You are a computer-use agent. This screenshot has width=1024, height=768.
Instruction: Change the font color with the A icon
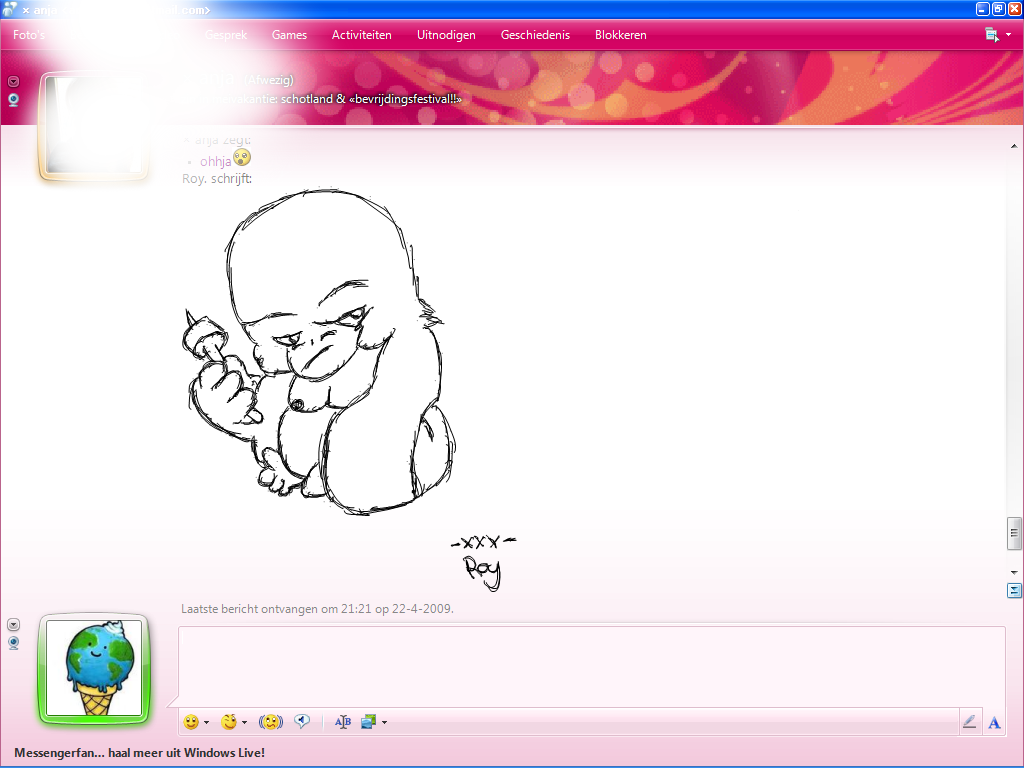[x=993, y=721]
